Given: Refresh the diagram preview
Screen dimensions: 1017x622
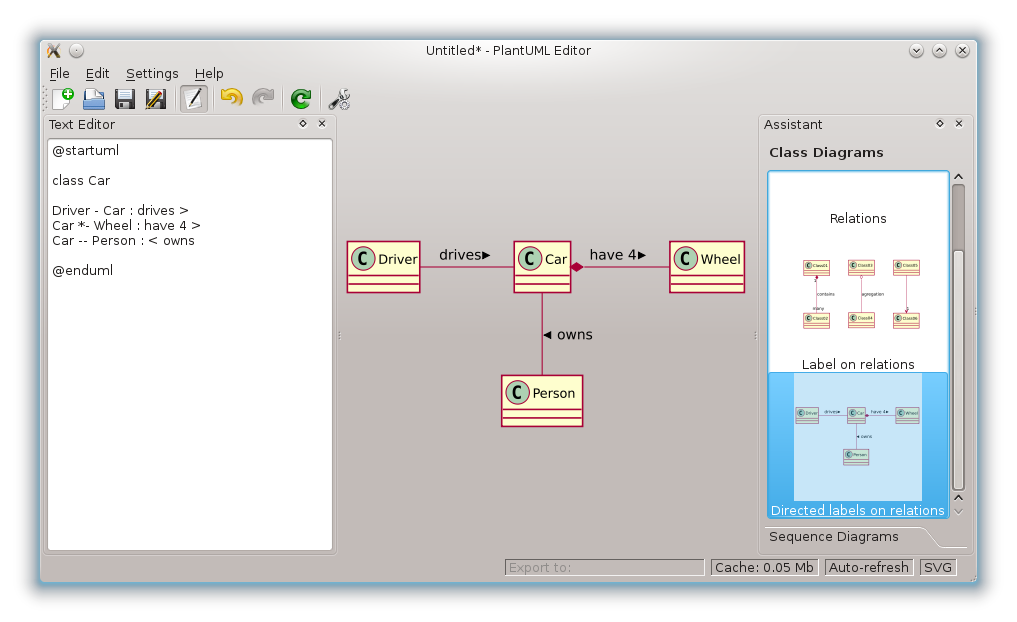Looking at the screenshot, I should [299, 98].
